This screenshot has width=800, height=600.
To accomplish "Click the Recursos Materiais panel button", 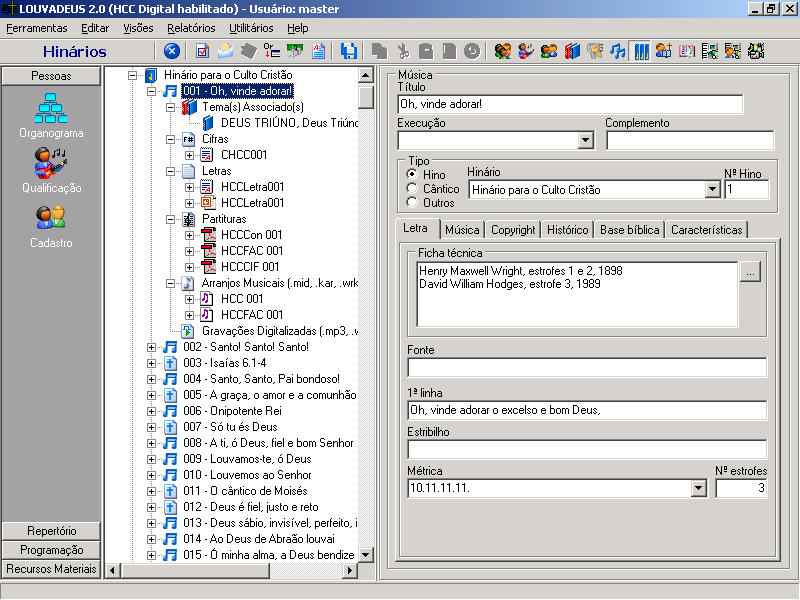I will 51,569.
